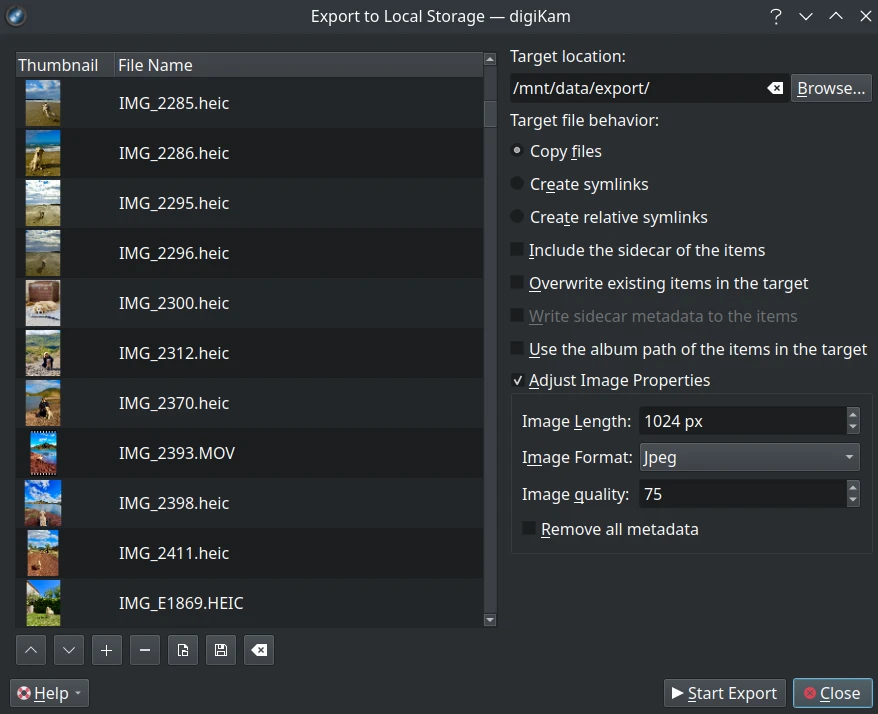878x714 pixels.
Task: Move the selected file down in the list
Action: [68, 650]
